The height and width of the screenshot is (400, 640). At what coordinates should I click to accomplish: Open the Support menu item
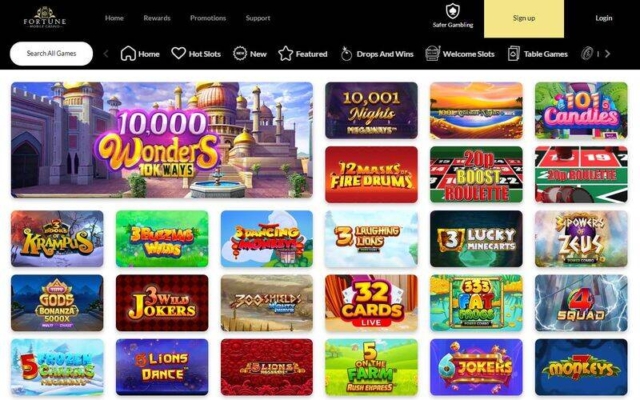[258, 18]
